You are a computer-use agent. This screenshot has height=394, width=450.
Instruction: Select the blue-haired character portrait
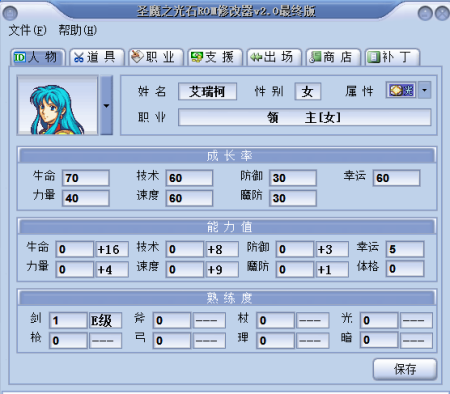pos(58,105)
